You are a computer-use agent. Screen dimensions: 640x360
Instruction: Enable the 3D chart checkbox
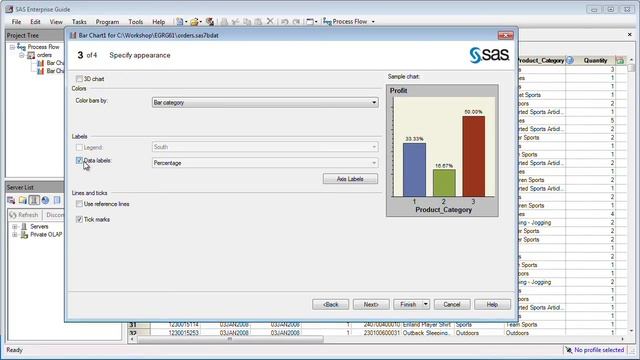pos(79,79)
